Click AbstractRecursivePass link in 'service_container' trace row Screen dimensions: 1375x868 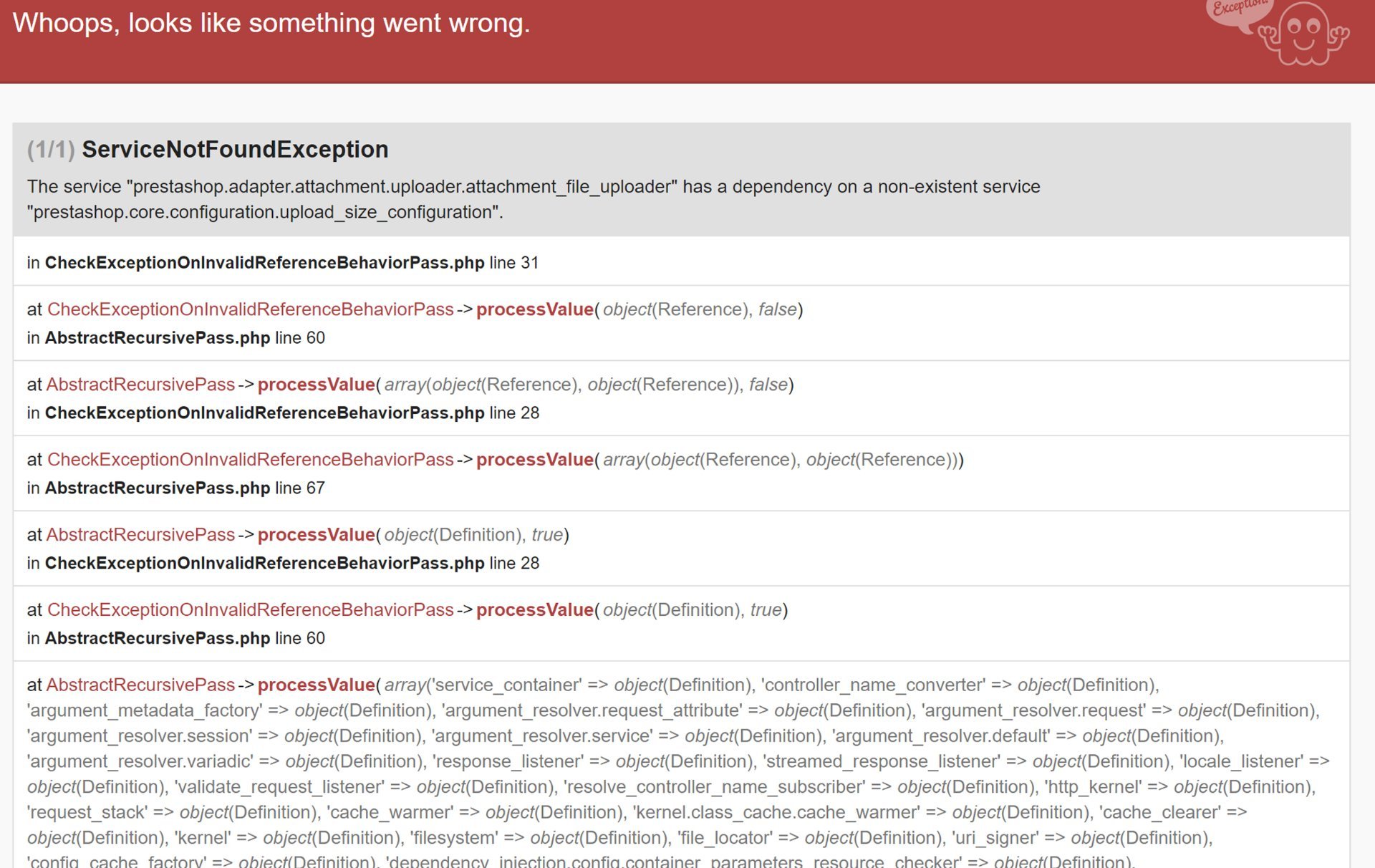pyautogui.click(x=140, y=685)
